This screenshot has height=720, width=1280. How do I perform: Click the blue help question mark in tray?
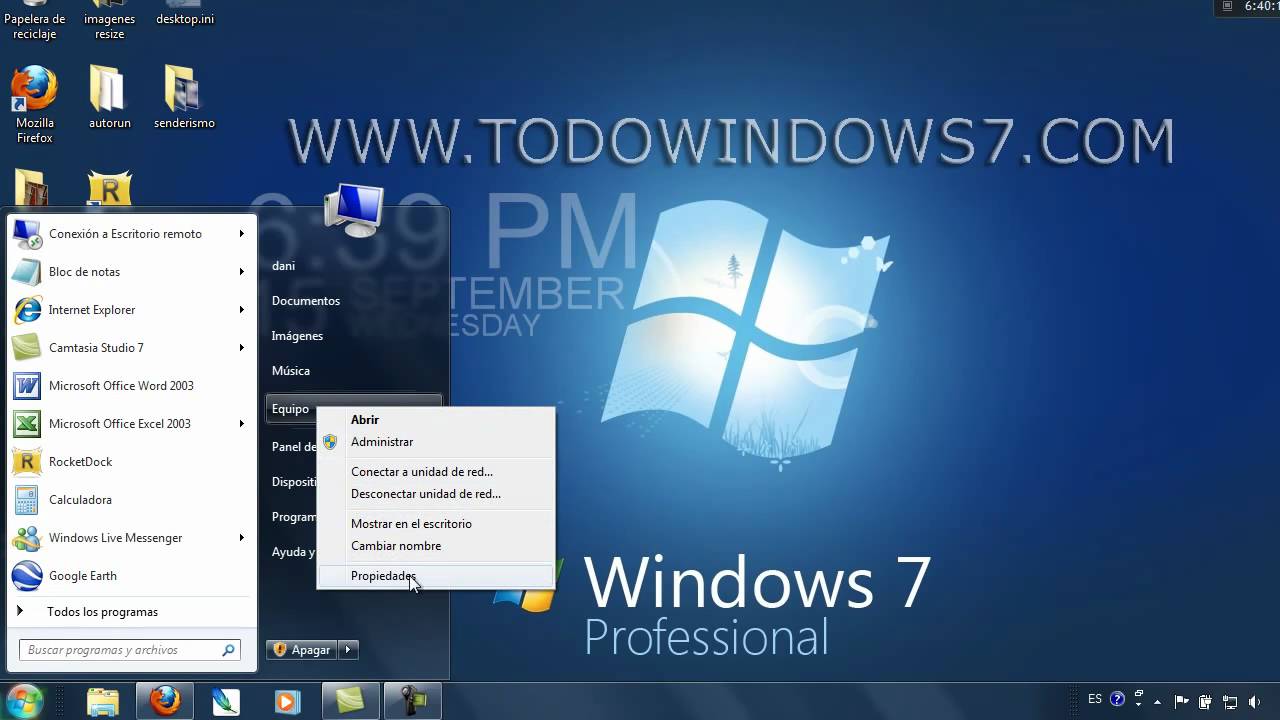pyautogui.click(x=1118, y=700)
